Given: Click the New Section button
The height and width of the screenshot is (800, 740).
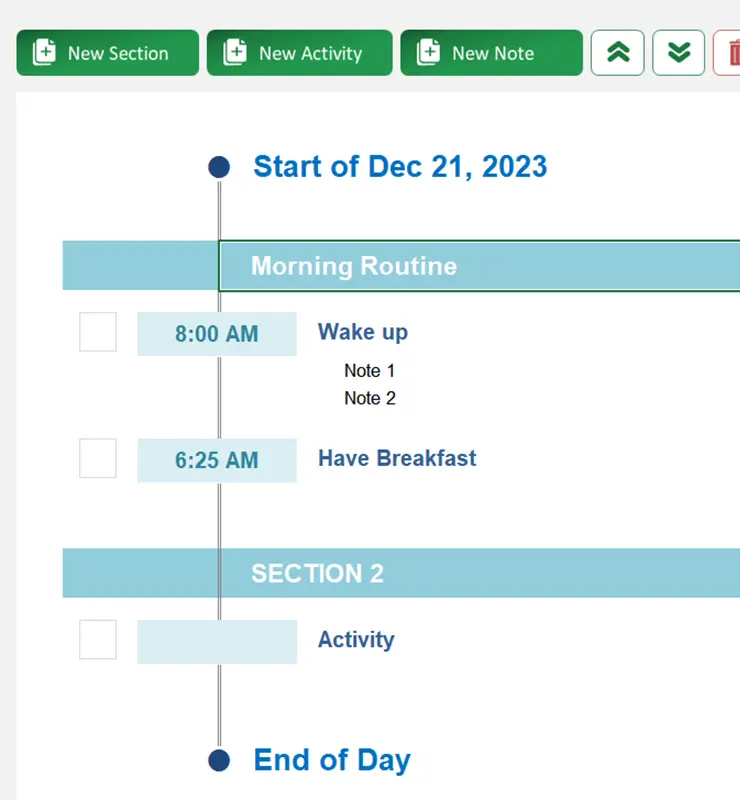Looking at the screenshot, I should pos(107,53).
